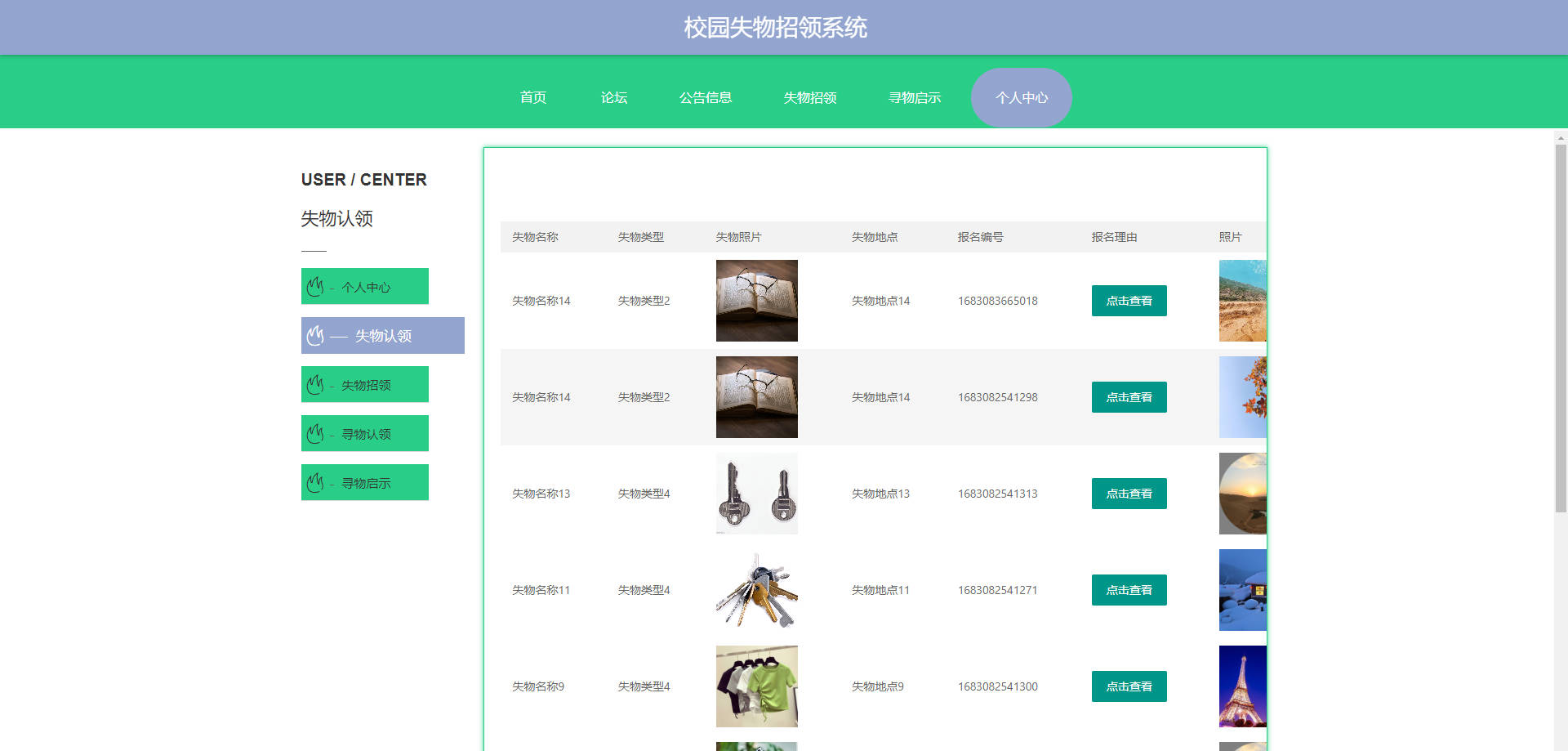Click the number 1683082541298

click(998, 397)
